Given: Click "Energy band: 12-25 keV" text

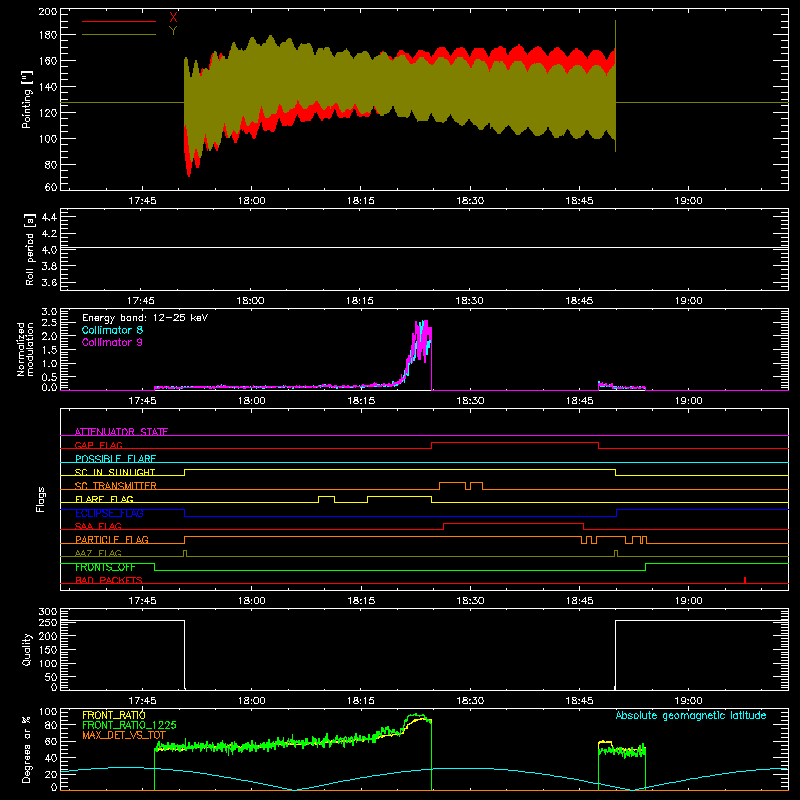Looking at the screenshot, I should coord(145,318).
